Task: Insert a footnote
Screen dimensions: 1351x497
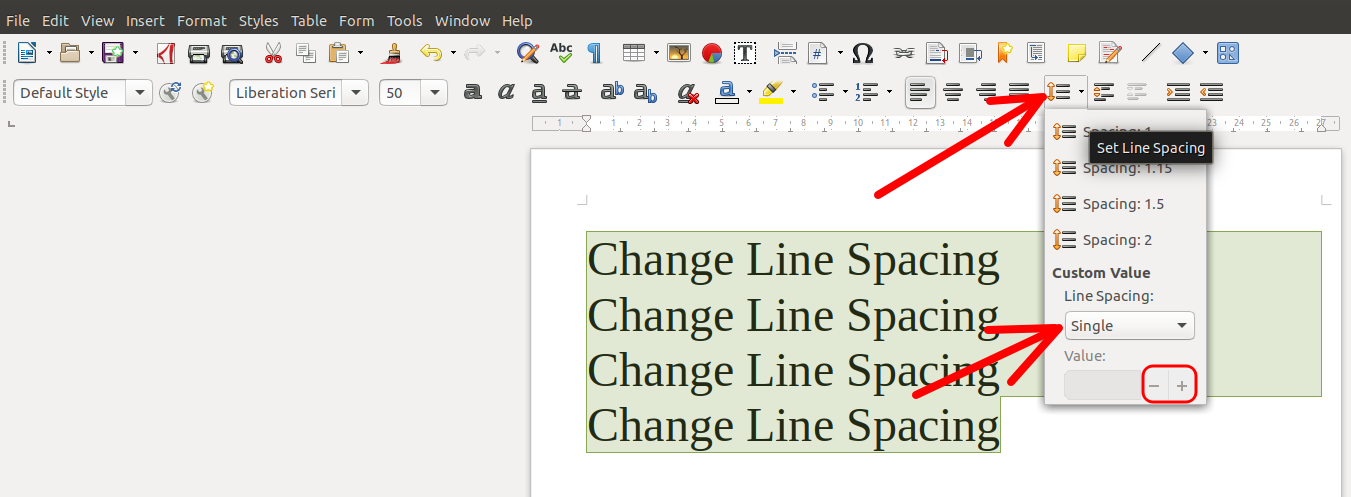Action: point(937,52)
